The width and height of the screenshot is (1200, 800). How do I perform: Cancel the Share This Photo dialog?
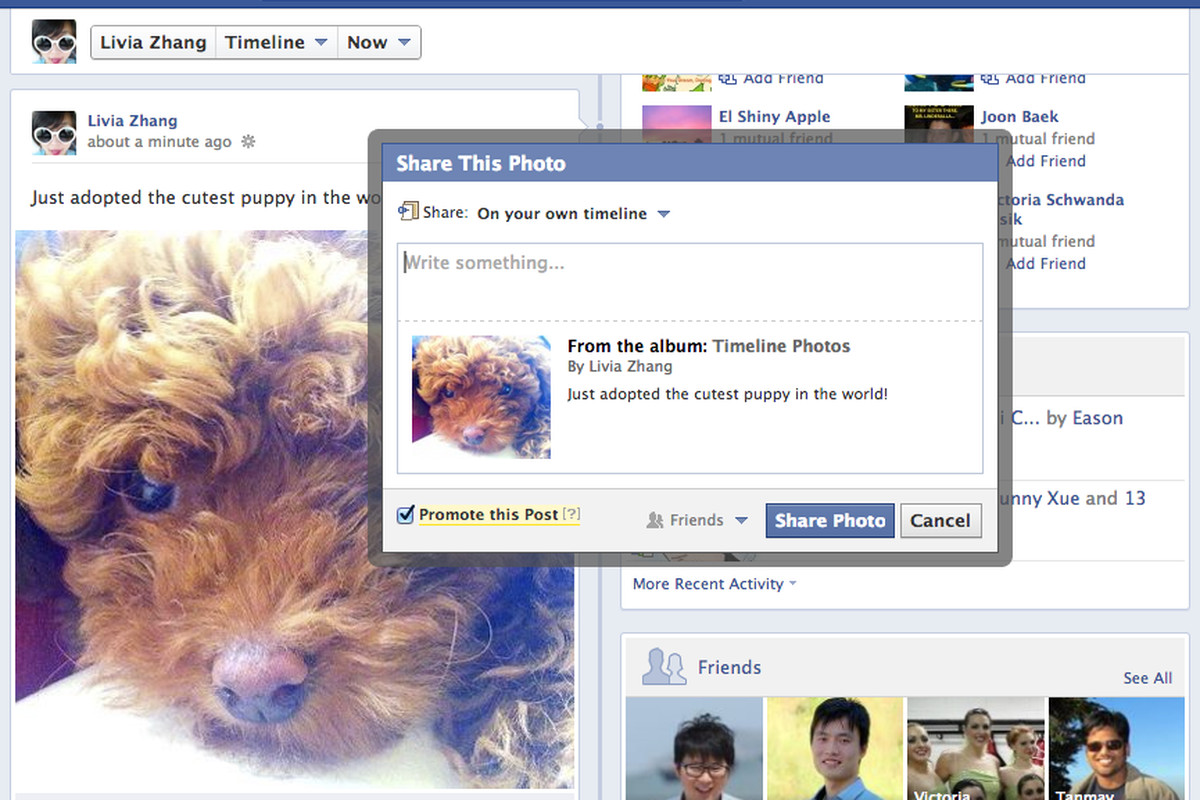(x=940, y=520)
